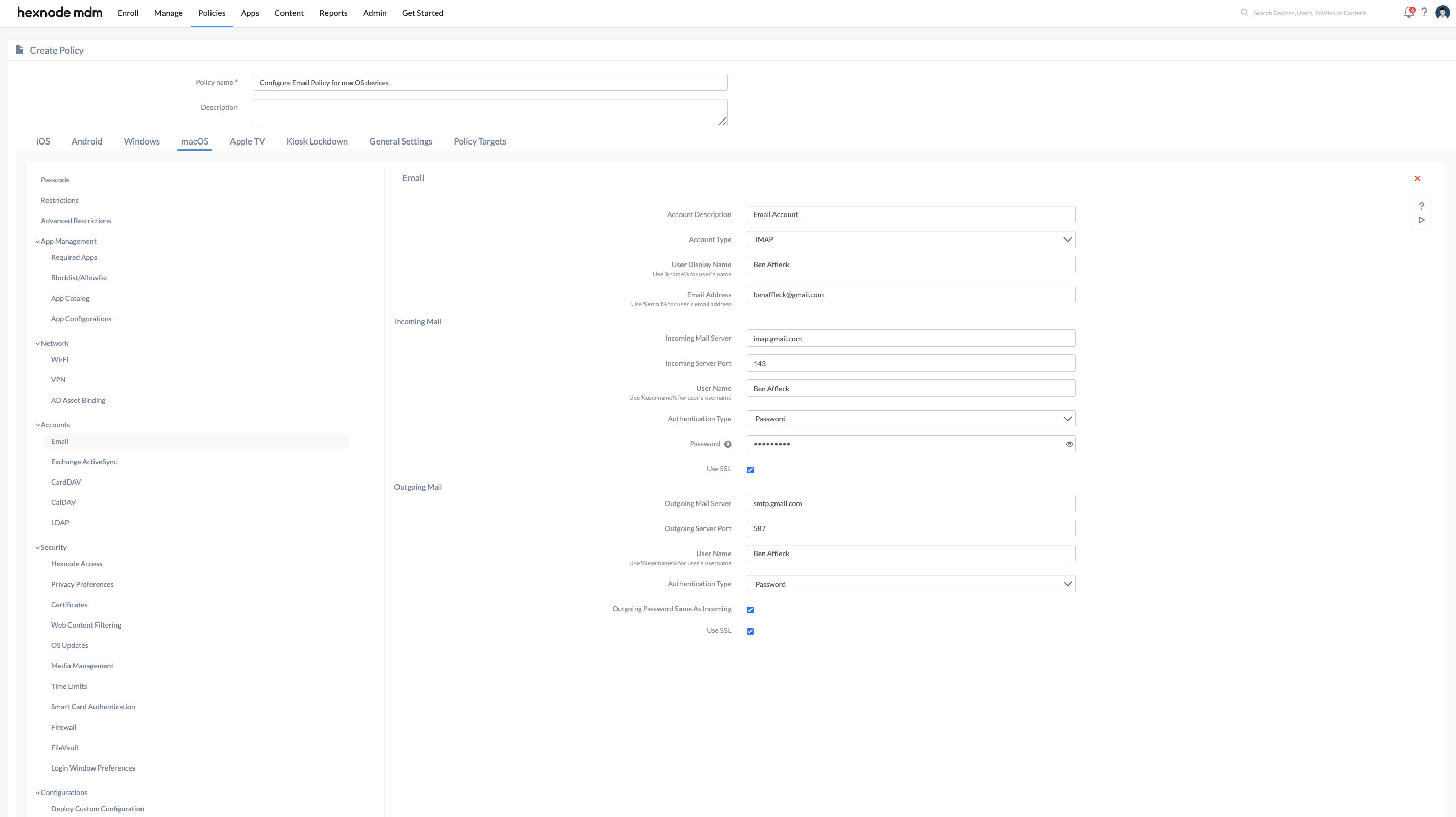The width and height of the screenshot is (1456, 817).
Task: Open incoming Authentication Type dropdown
Action: (910, 419)
